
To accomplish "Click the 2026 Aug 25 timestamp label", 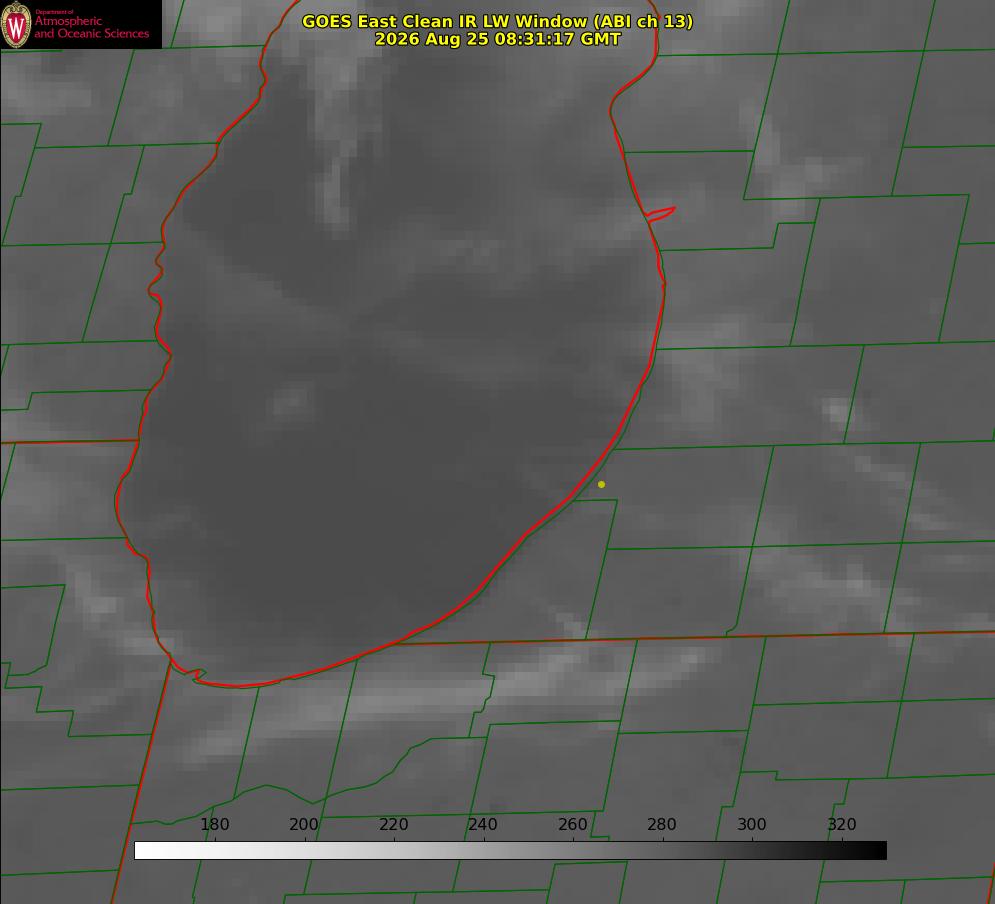I will [497, 39].
